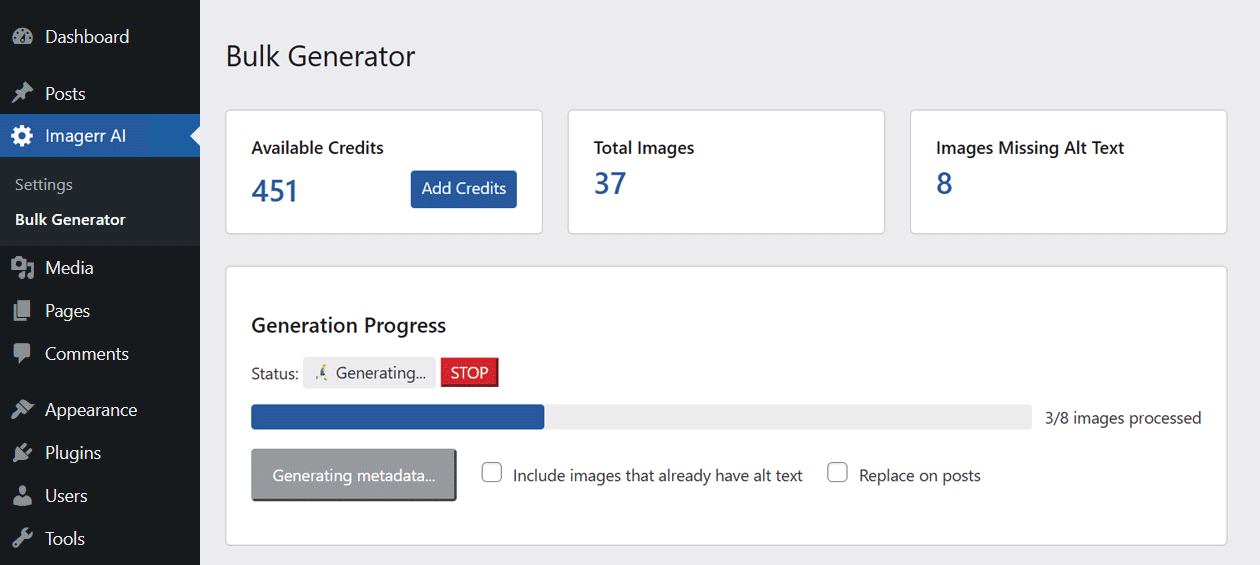Click the Media library icon
The width and height of the screenshot is (1260, 565).
pos(22,268)
